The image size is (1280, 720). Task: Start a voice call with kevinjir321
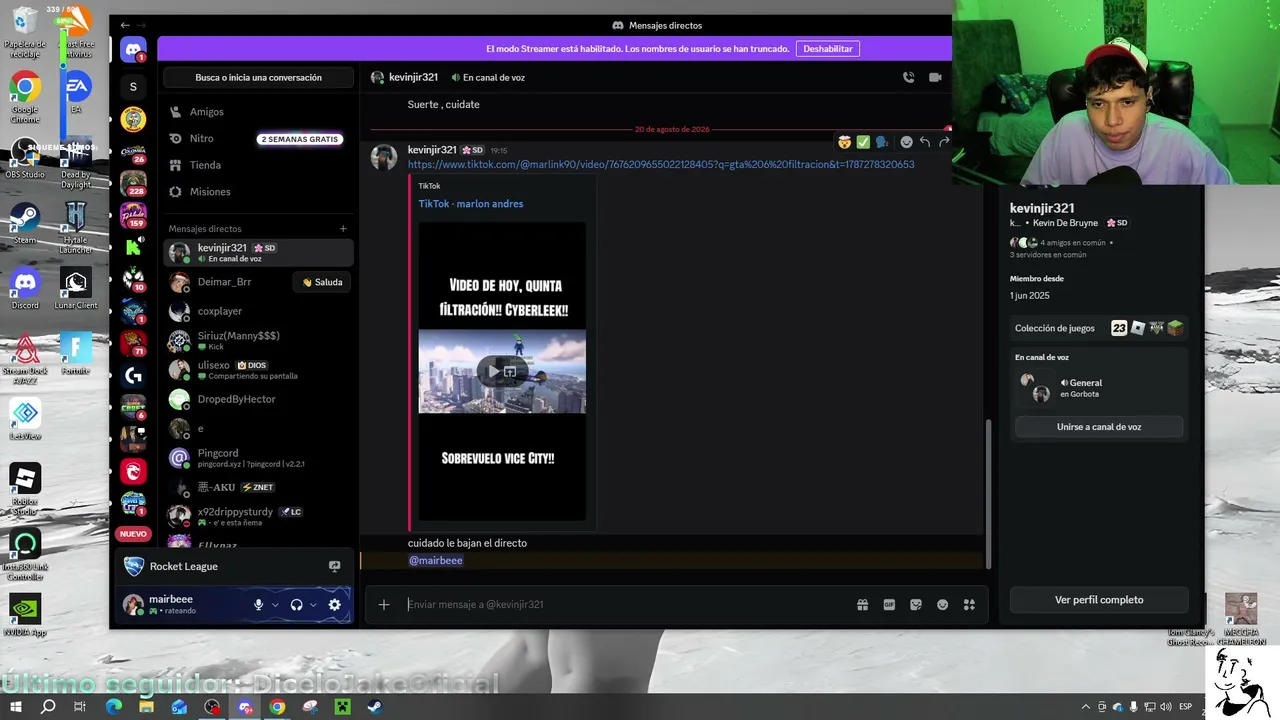pyautogui.click(x=908, y=77)
